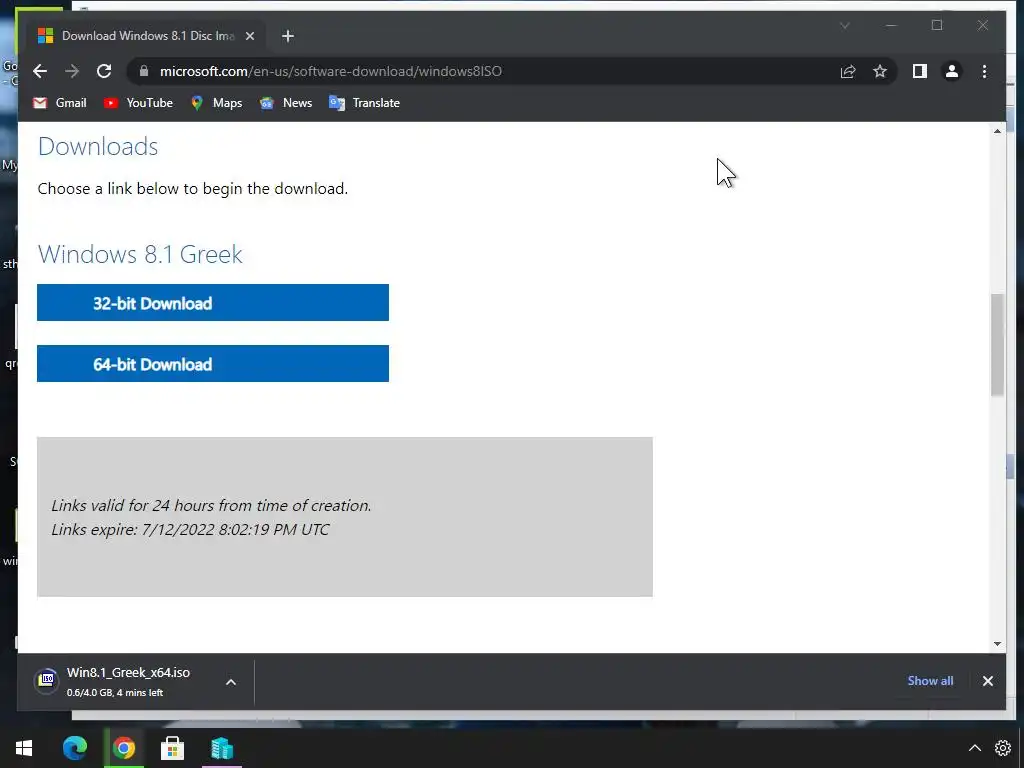Click the Links expire date text
This screenshot has width=1024, height=768.
(x=190, y=530)
